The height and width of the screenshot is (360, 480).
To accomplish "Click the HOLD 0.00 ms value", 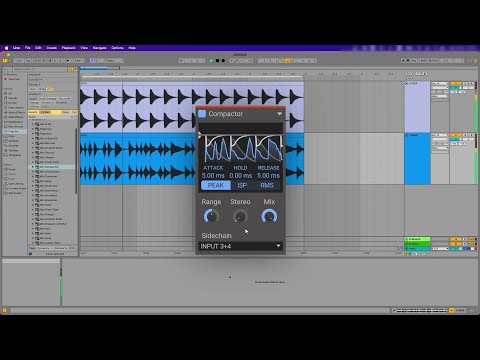I will 241,175.
